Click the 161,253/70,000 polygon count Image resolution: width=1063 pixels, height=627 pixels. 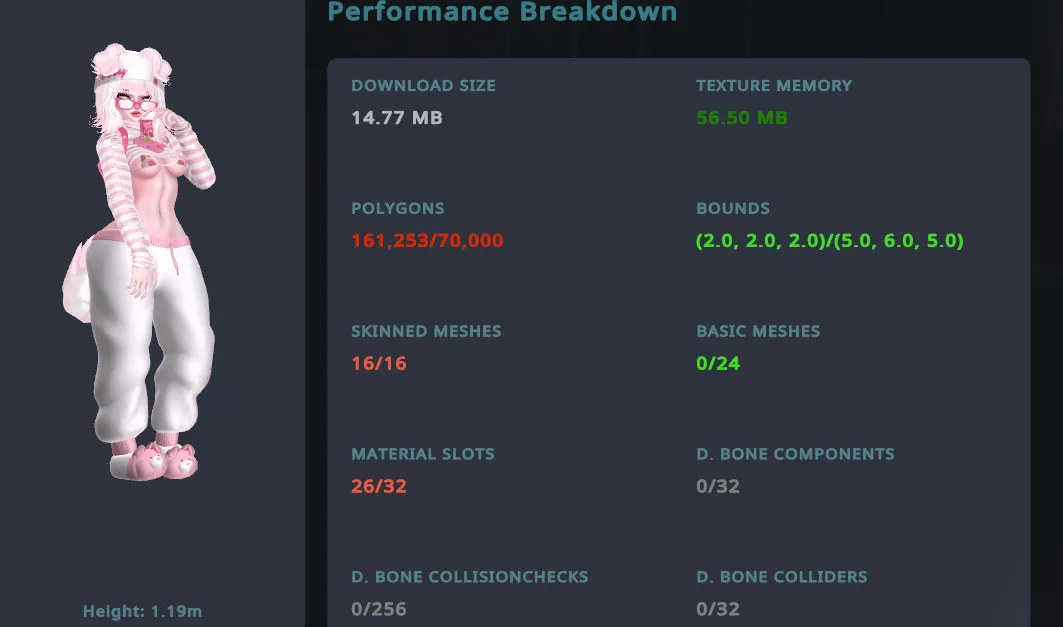pos(427,241)
